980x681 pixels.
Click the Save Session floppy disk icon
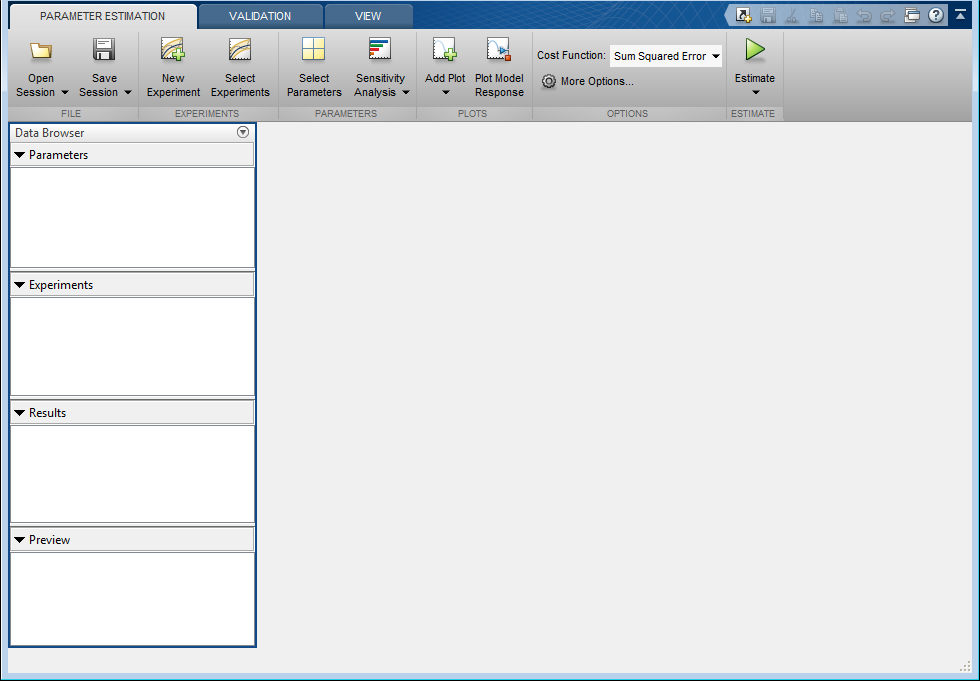[104, 49]
